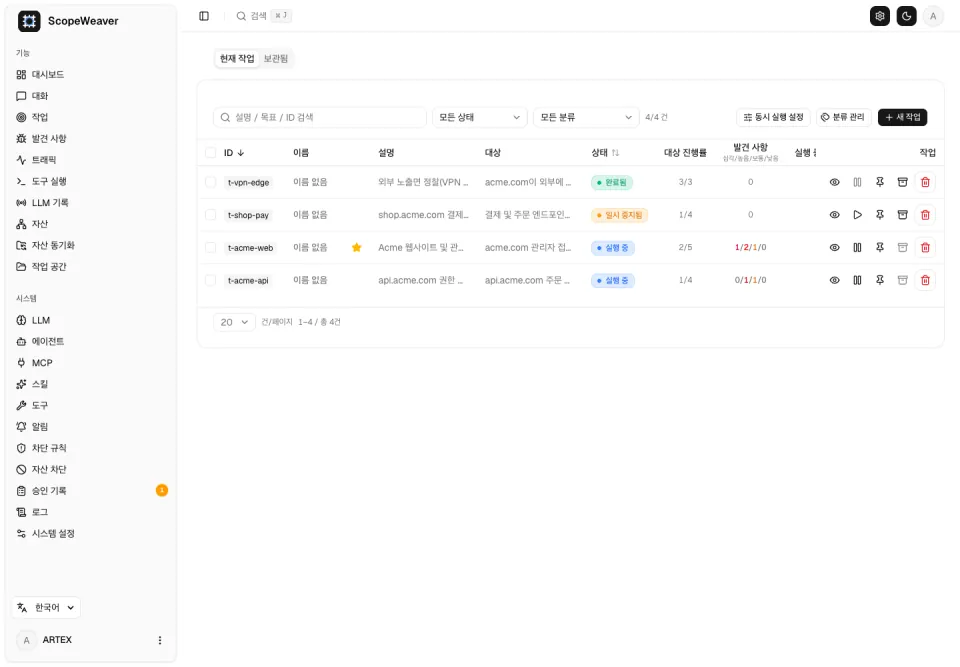This screenshot has height=667, width=960.
Task: Pause the t-acme-web task
Action: (857, 247)
